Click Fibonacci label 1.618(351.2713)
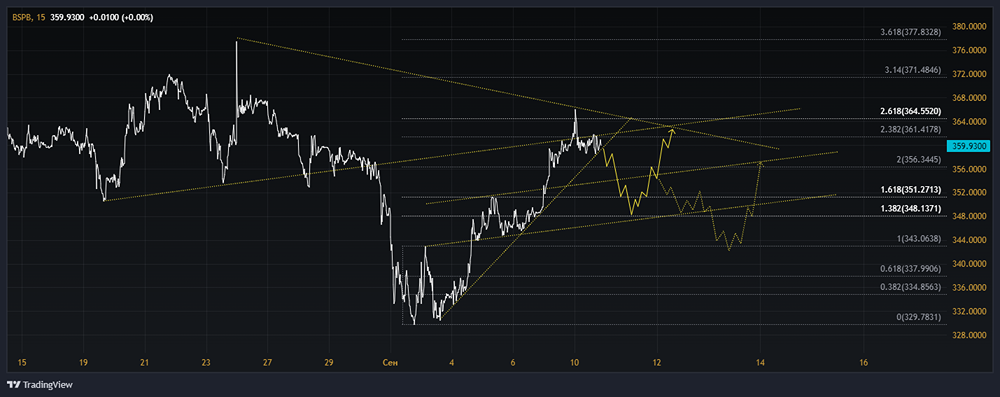The height and width of the screenshot is (397, 1000). click(911, 190)
